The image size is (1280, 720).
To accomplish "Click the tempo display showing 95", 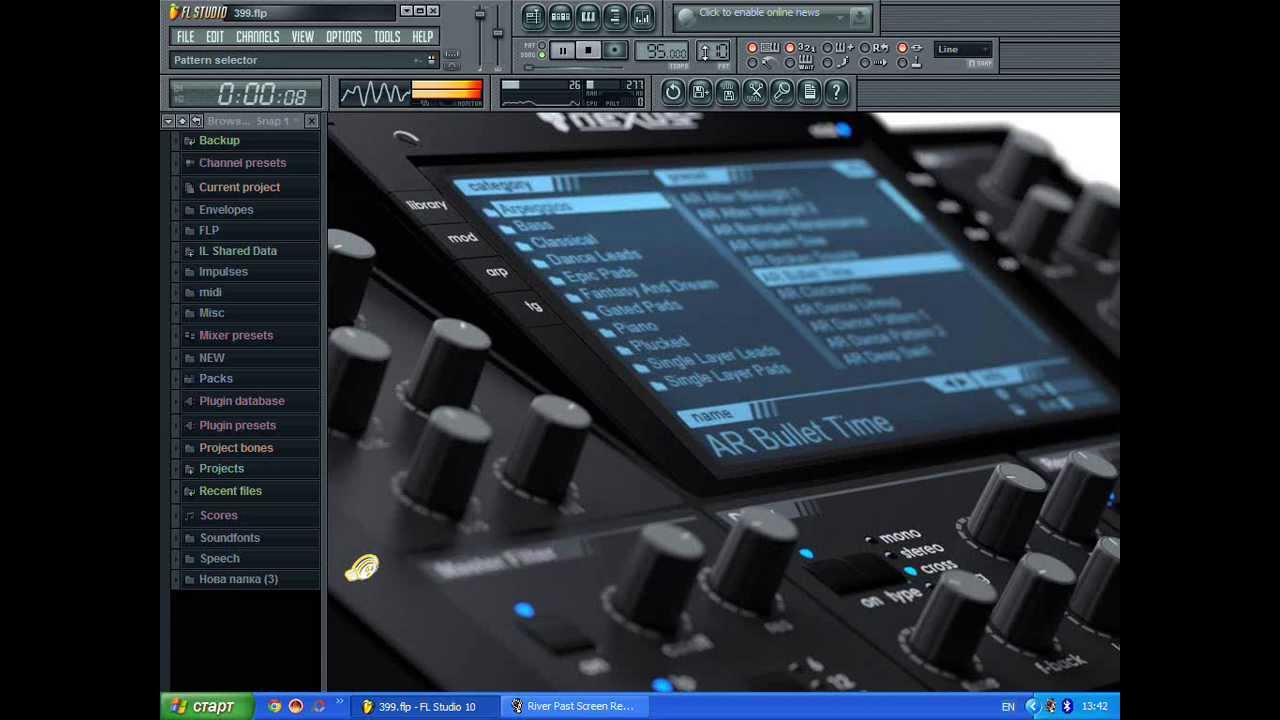I will (661, 50).
